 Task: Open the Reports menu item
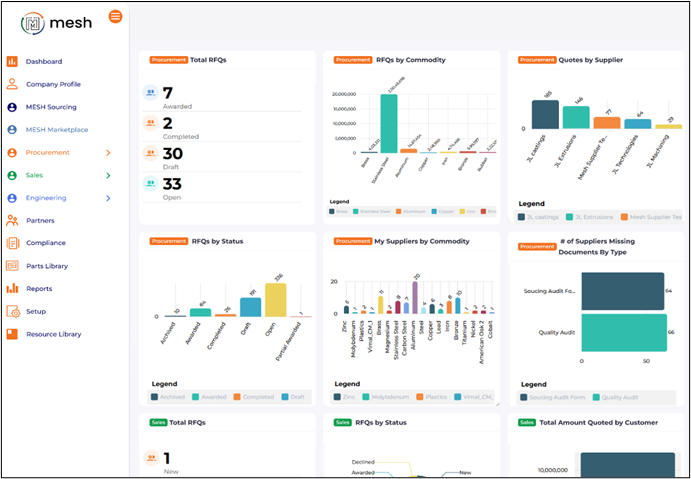[39, 289]
